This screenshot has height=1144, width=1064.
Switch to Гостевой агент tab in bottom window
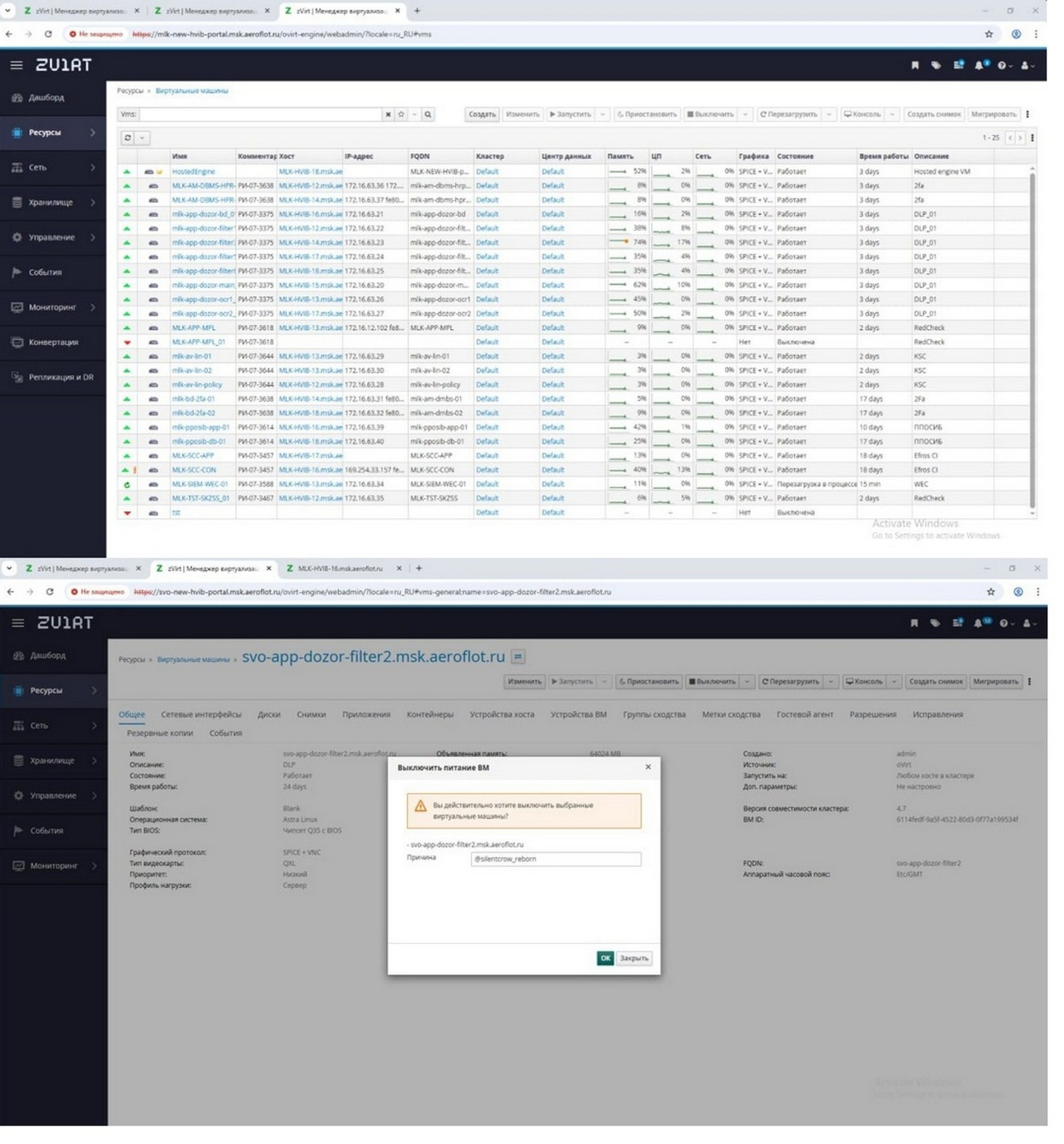tap(804, 715)
